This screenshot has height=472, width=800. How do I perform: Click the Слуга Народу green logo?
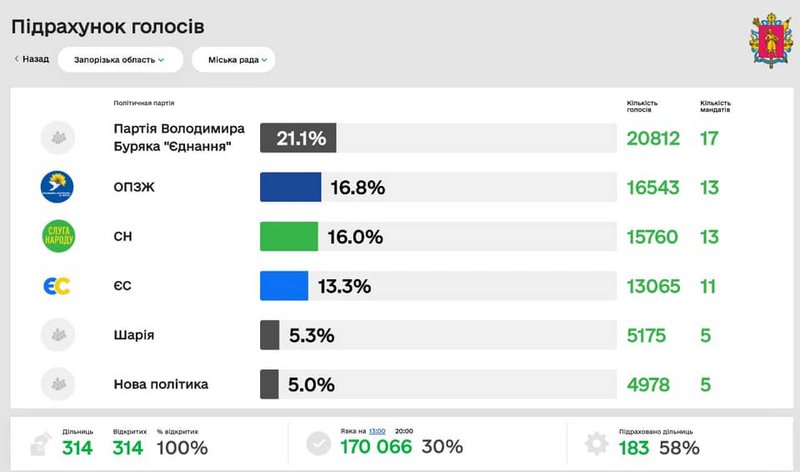[56, 236]
